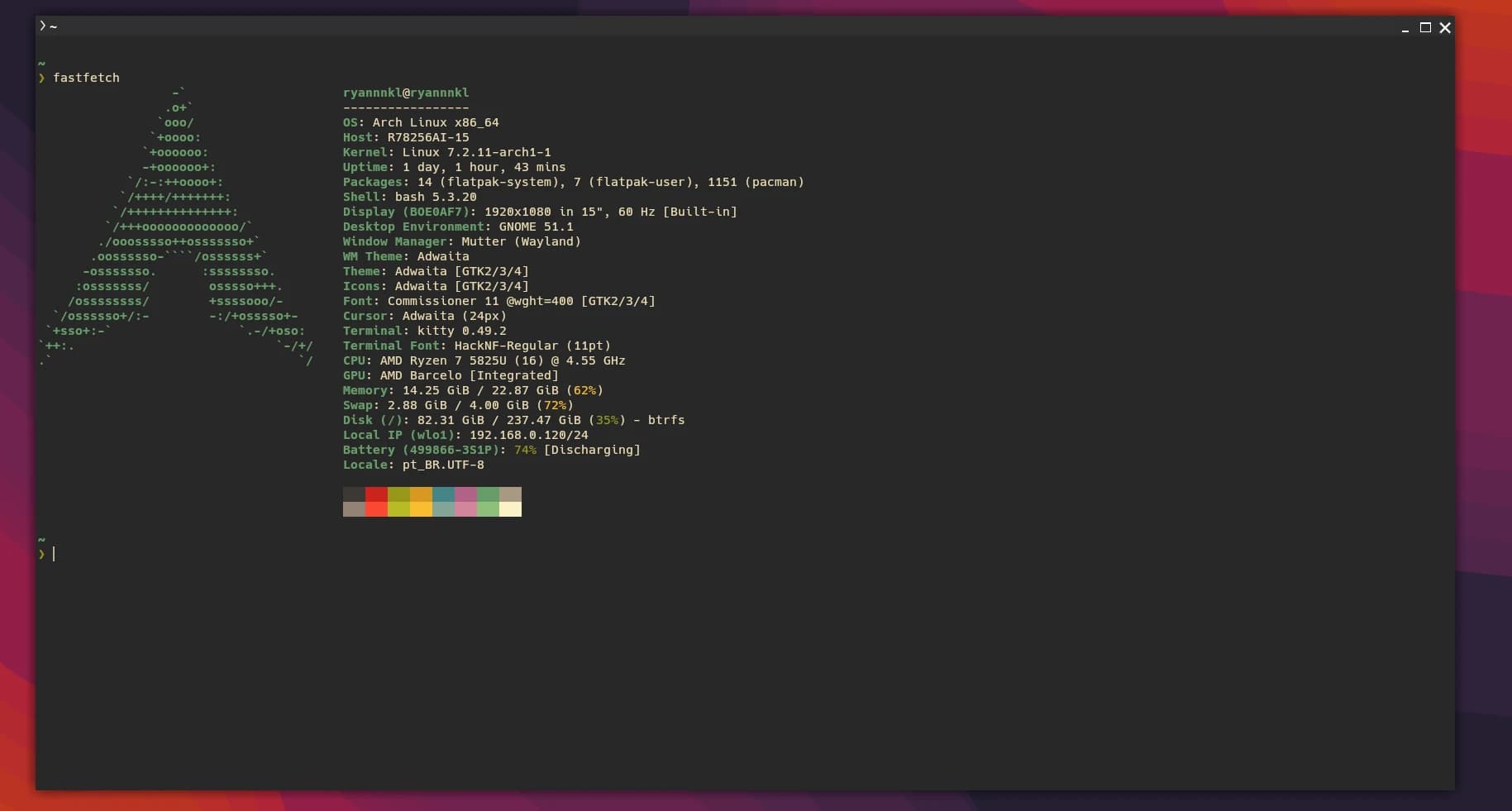
Task: Click the 'Swap: 2.88 GiB / 4.00 GiB' line
Action: (x=458, y=405)
